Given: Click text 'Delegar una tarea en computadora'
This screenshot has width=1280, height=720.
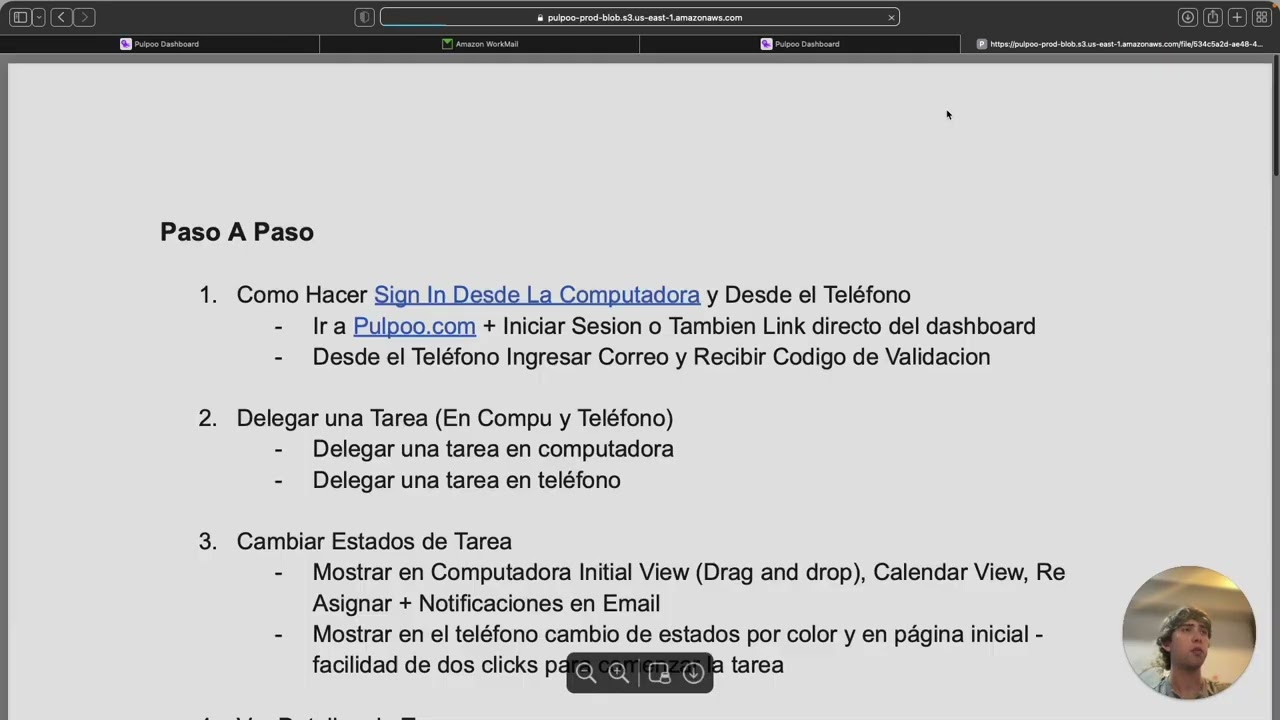Looking at the screenshot, I should coord(493,449).
